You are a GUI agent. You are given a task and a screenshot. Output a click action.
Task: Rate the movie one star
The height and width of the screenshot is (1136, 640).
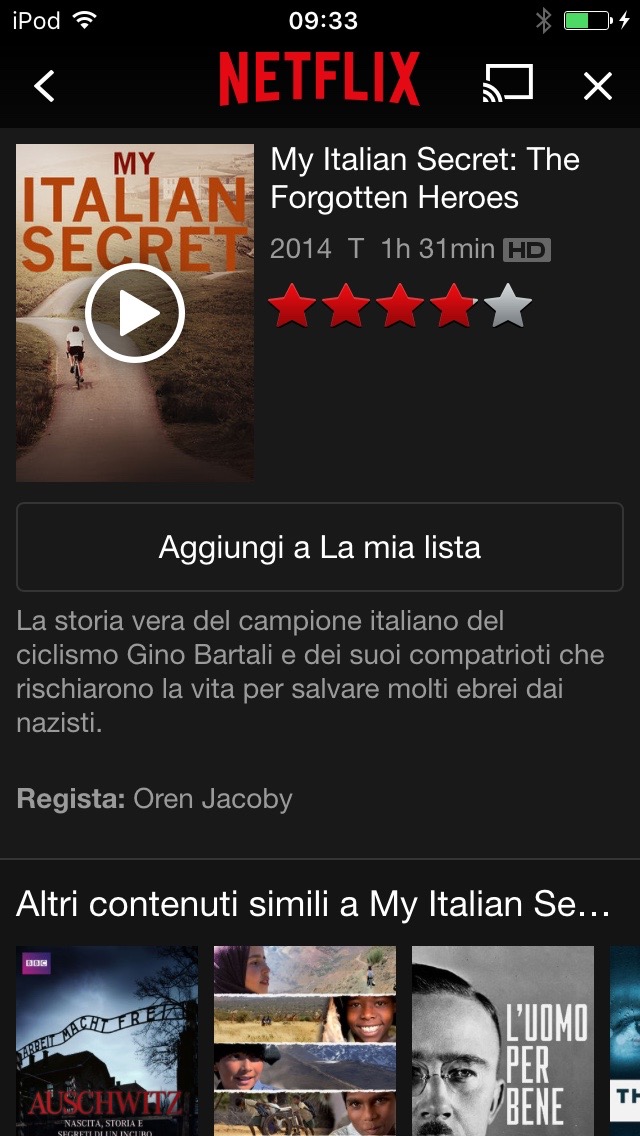tap(292, 306)
